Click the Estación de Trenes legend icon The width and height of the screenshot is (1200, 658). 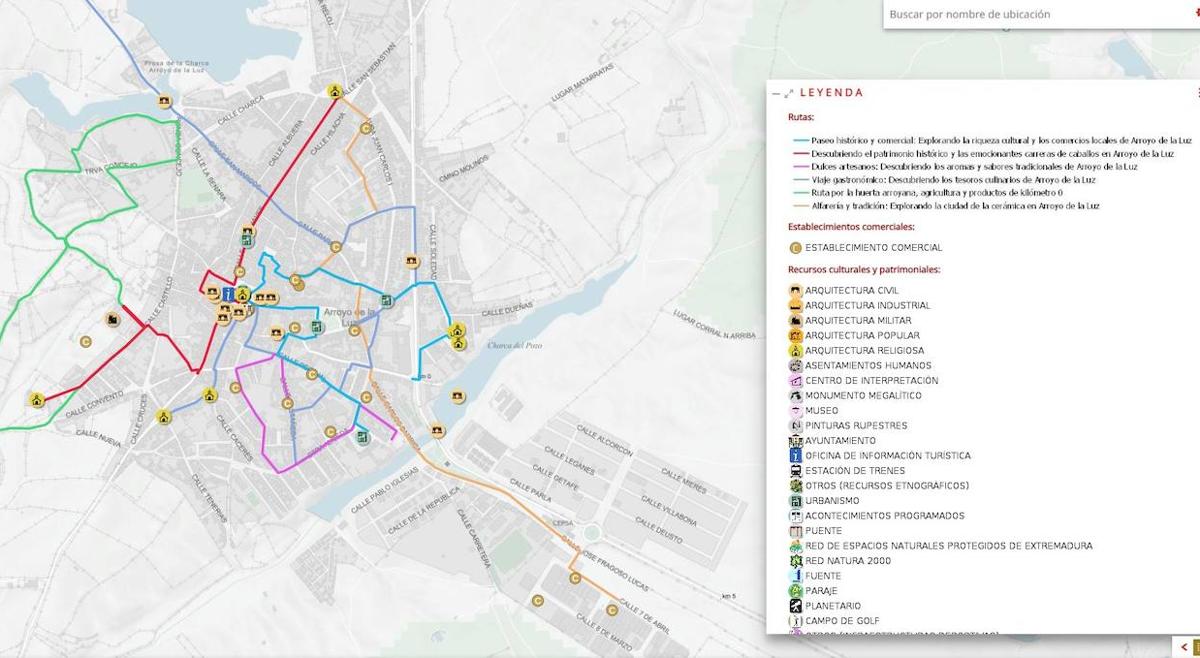click(x=795, y=471)
